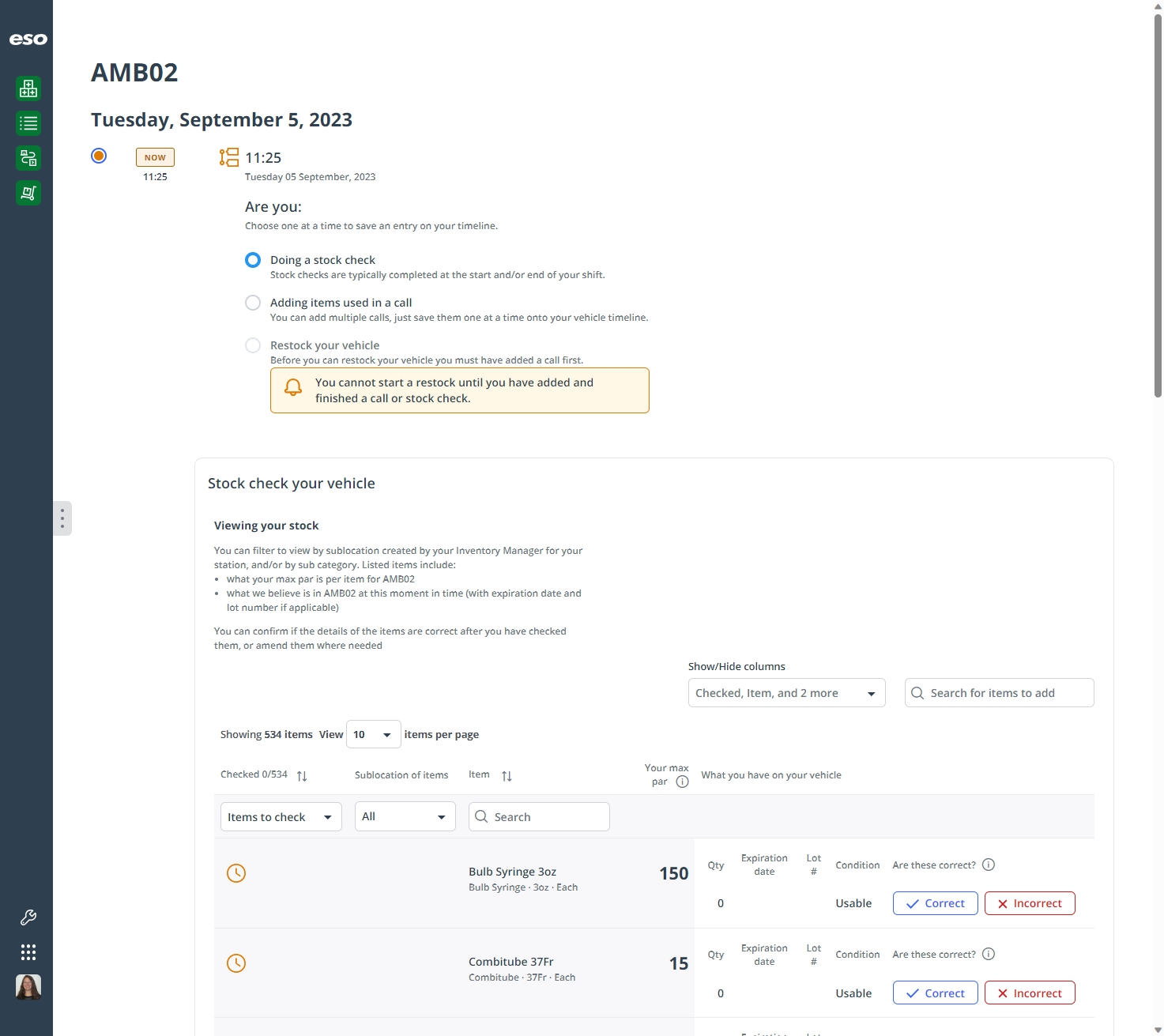Mark Combitube 37Fr as Incorrect
The height and width of the screenshot is (1036, 1164).
coord(1030,993)
